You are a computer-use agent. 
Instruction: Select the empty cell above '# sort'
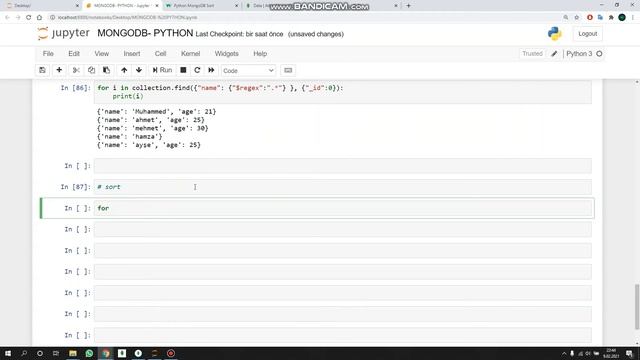342,166
